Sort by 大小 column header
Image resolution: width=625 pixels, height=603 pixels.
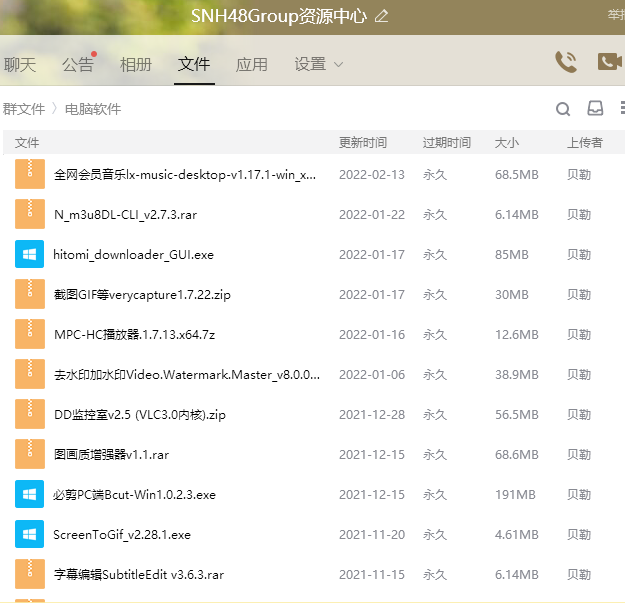[507, 142]
